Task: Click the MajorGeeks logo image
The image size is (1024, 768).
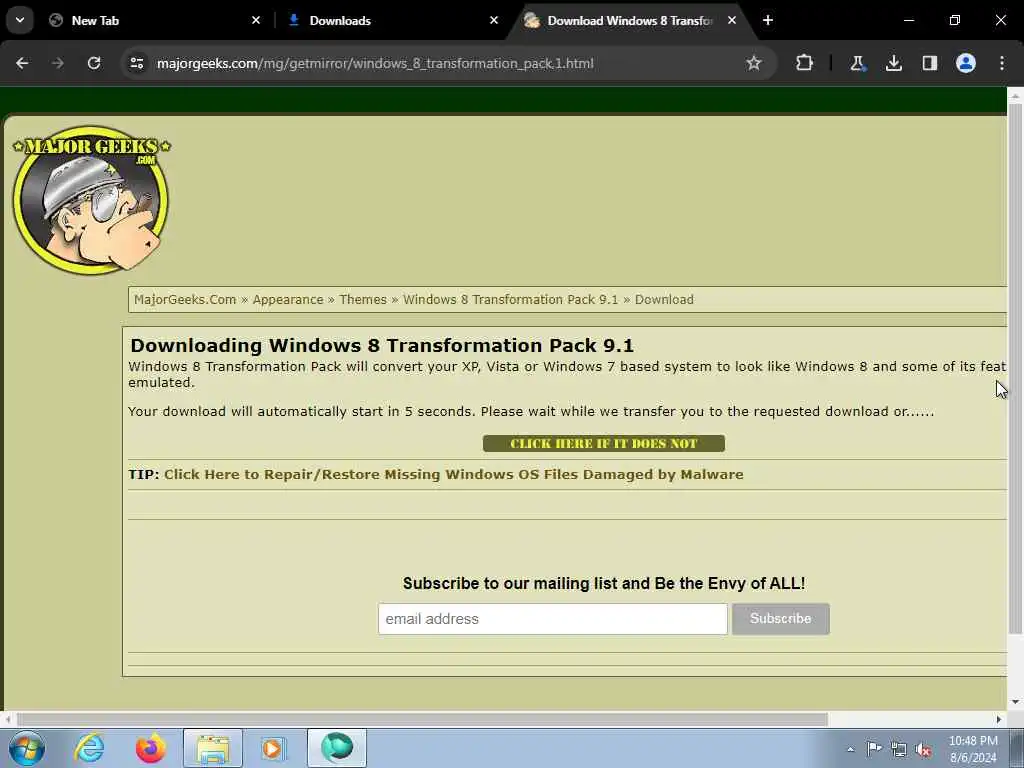Action: pos(91,199)
